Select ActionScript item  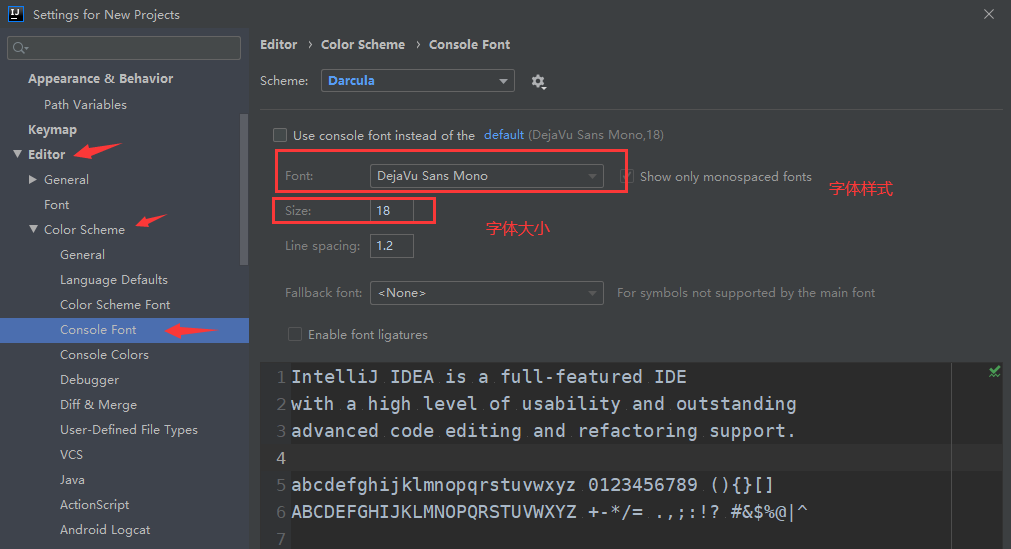pyautogui.click(x=95, y=504)
